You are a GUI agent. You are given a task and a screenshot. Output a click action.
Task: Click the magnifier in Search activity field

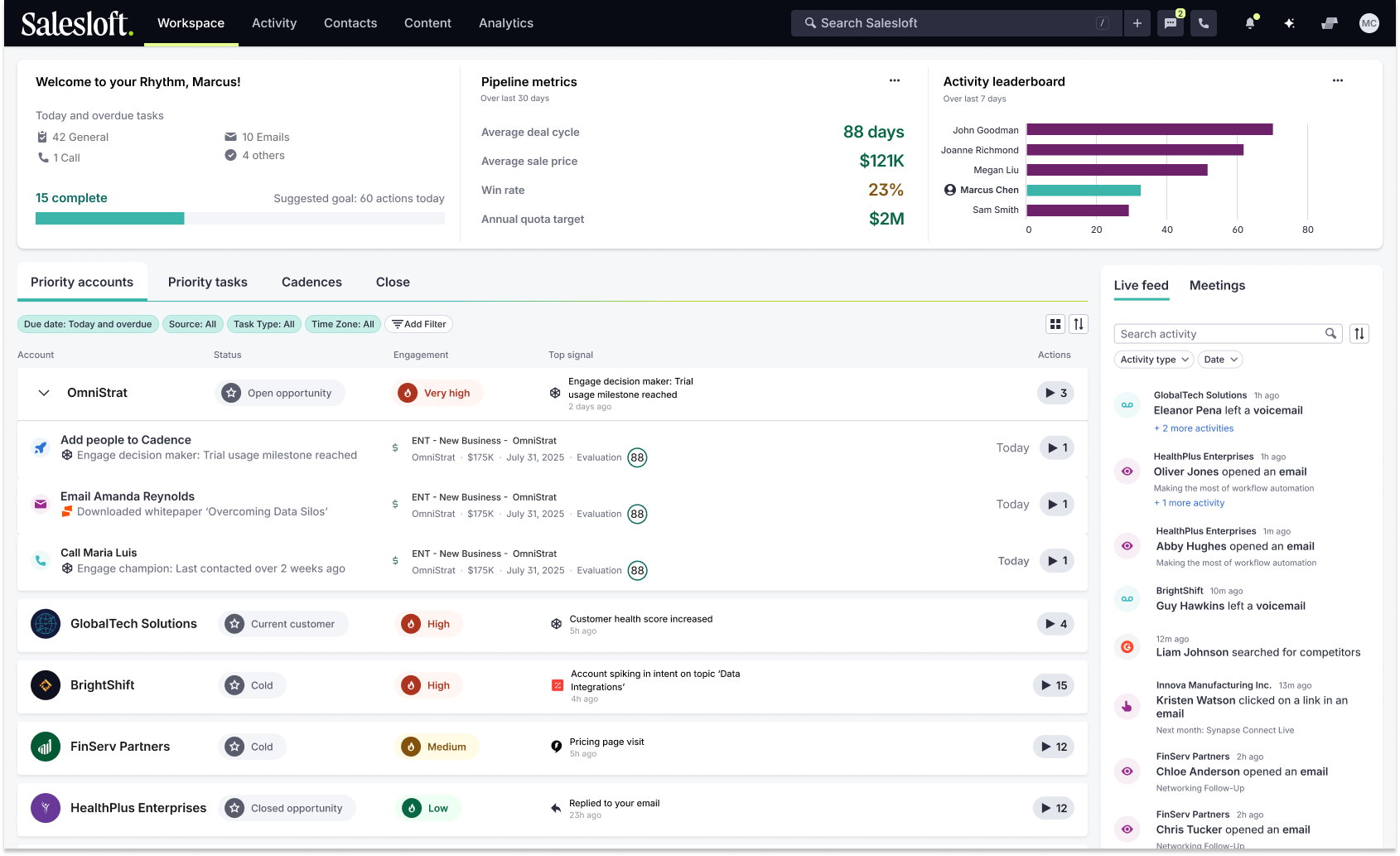pos(1330,333)
